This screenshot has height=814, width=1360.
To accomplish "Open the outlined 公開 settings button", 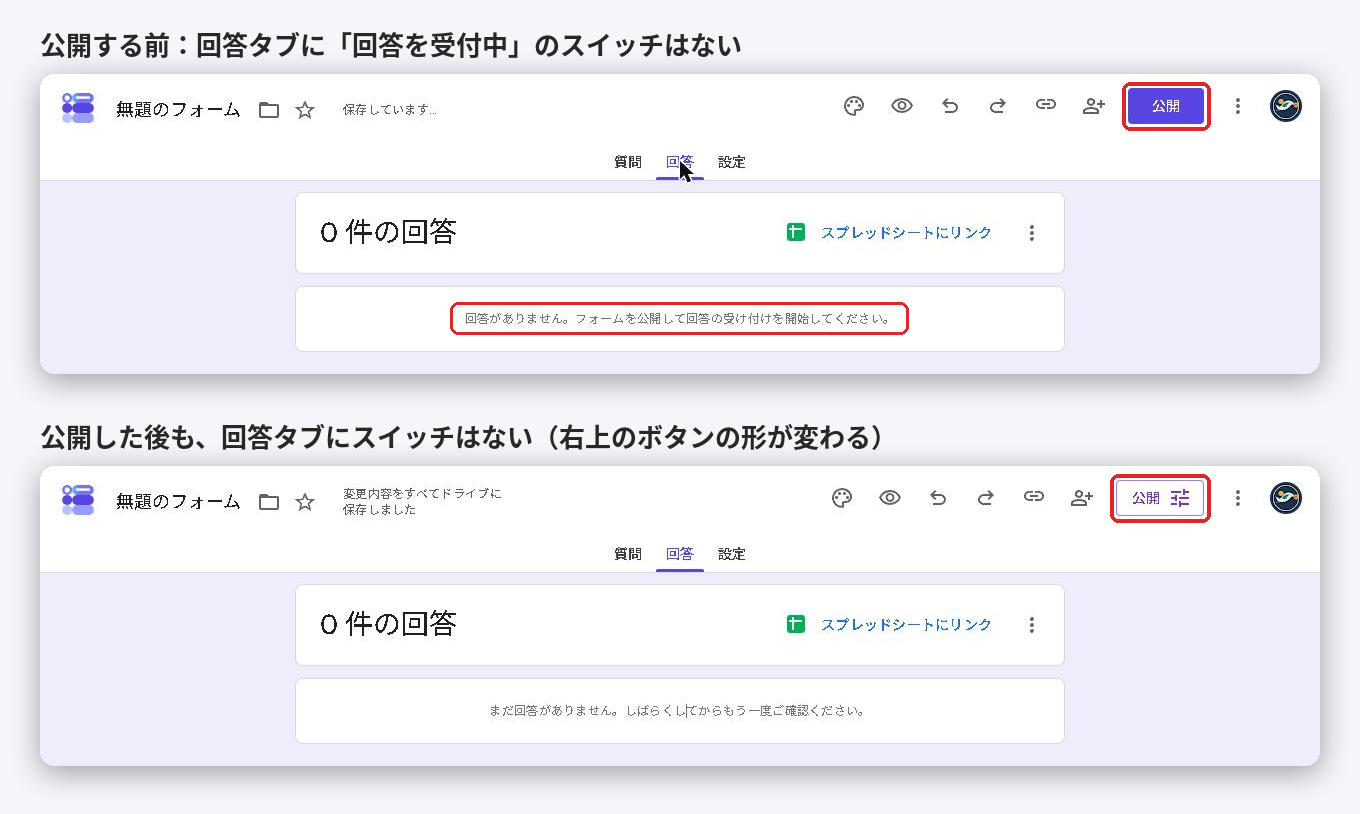I will coord(1160,498).
